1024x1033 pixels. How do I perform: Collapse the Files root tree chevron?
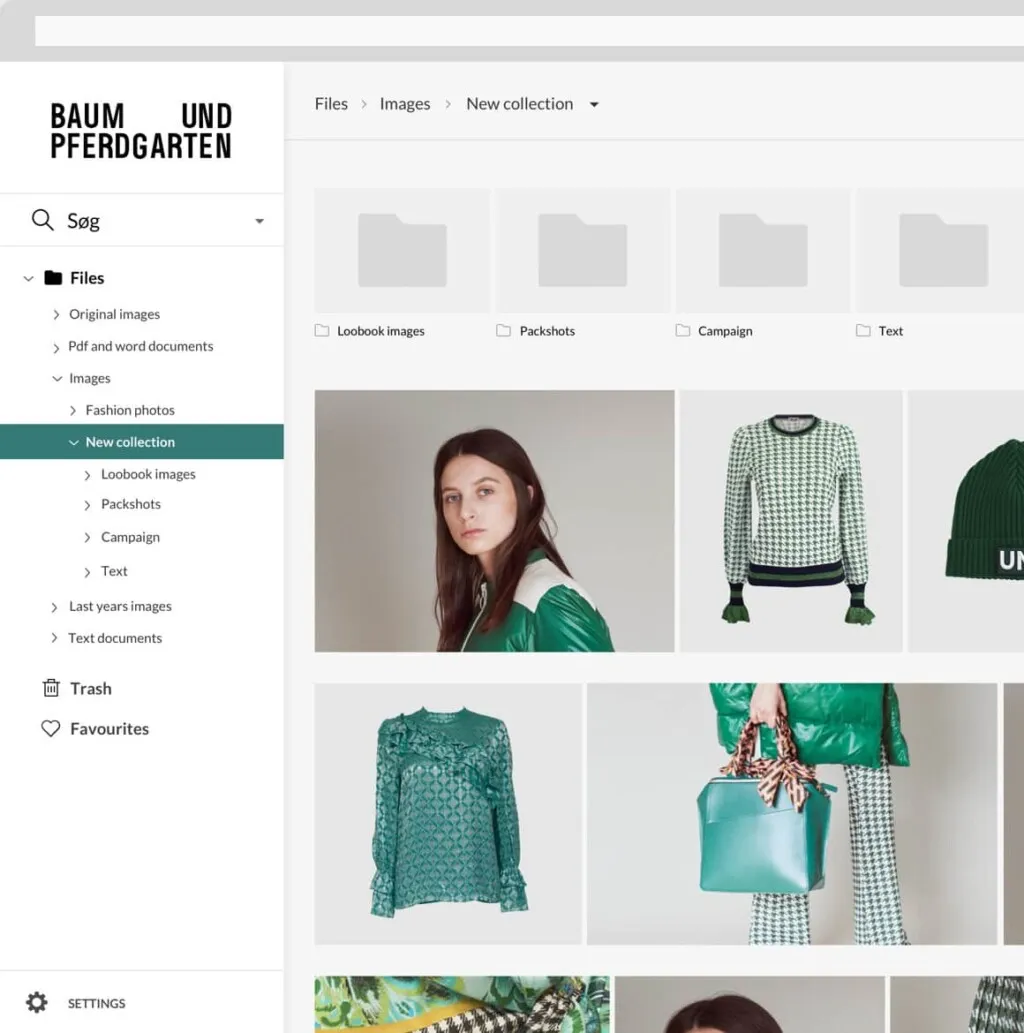28,279
